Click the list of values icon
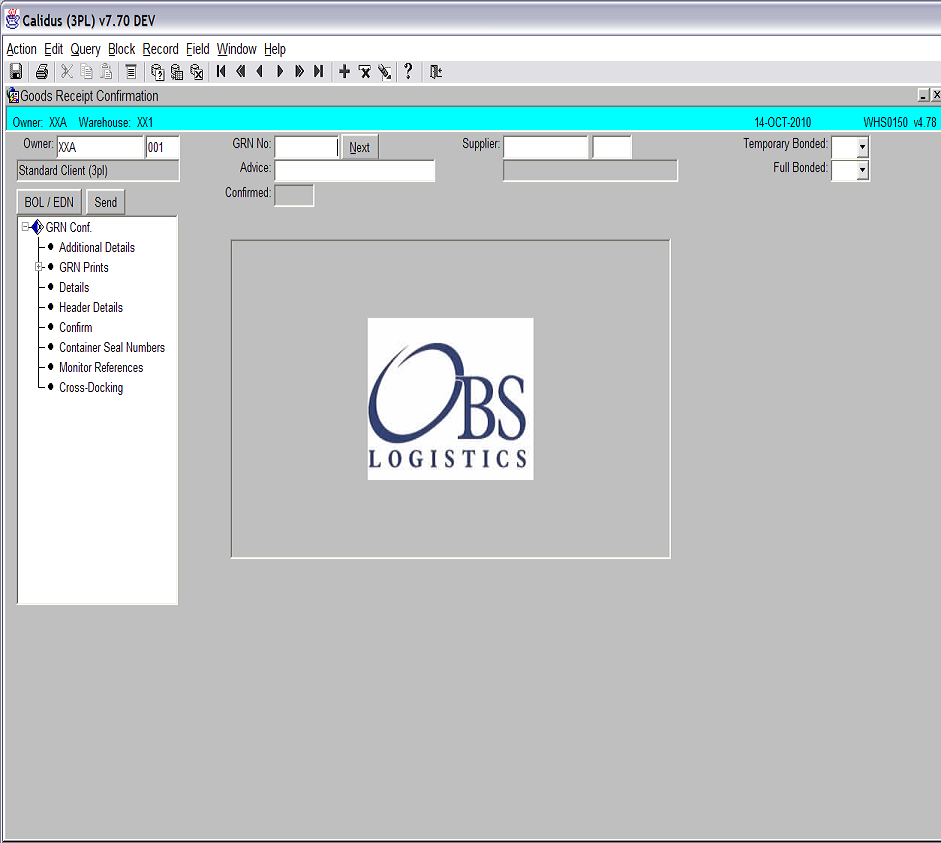Screen dimensions: 941x843 point(131,72)
